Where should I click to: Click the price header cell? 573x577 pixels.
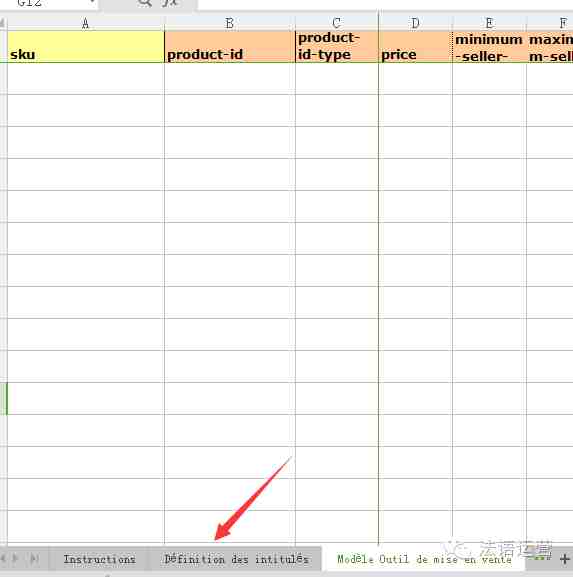[x=415, y=47]
